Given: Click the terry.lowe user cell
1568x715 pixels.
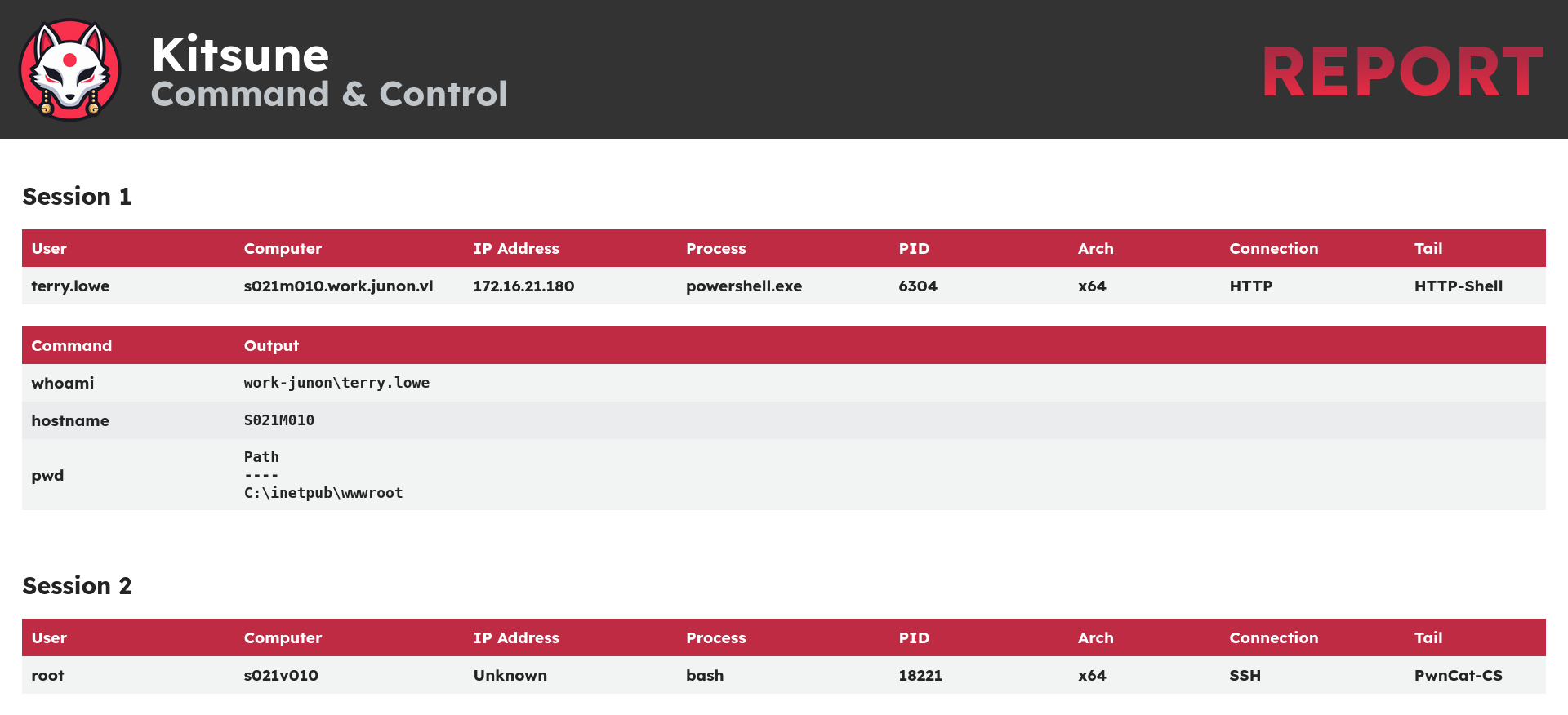Looking at the screenshot, I should click(70, 286).
